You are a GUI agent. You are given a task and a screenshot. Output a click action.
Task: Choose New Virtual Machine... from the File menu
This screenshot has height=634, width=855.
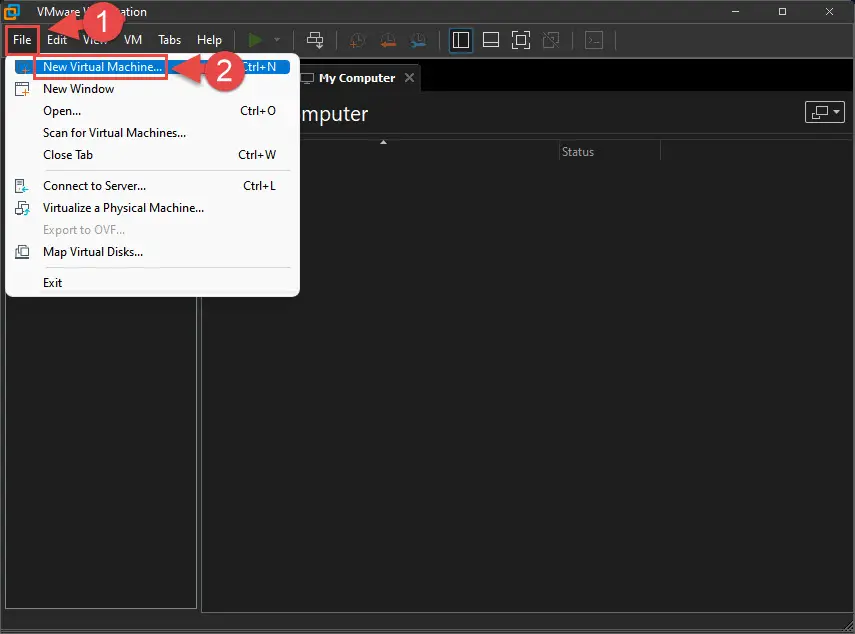click(152, 67)
